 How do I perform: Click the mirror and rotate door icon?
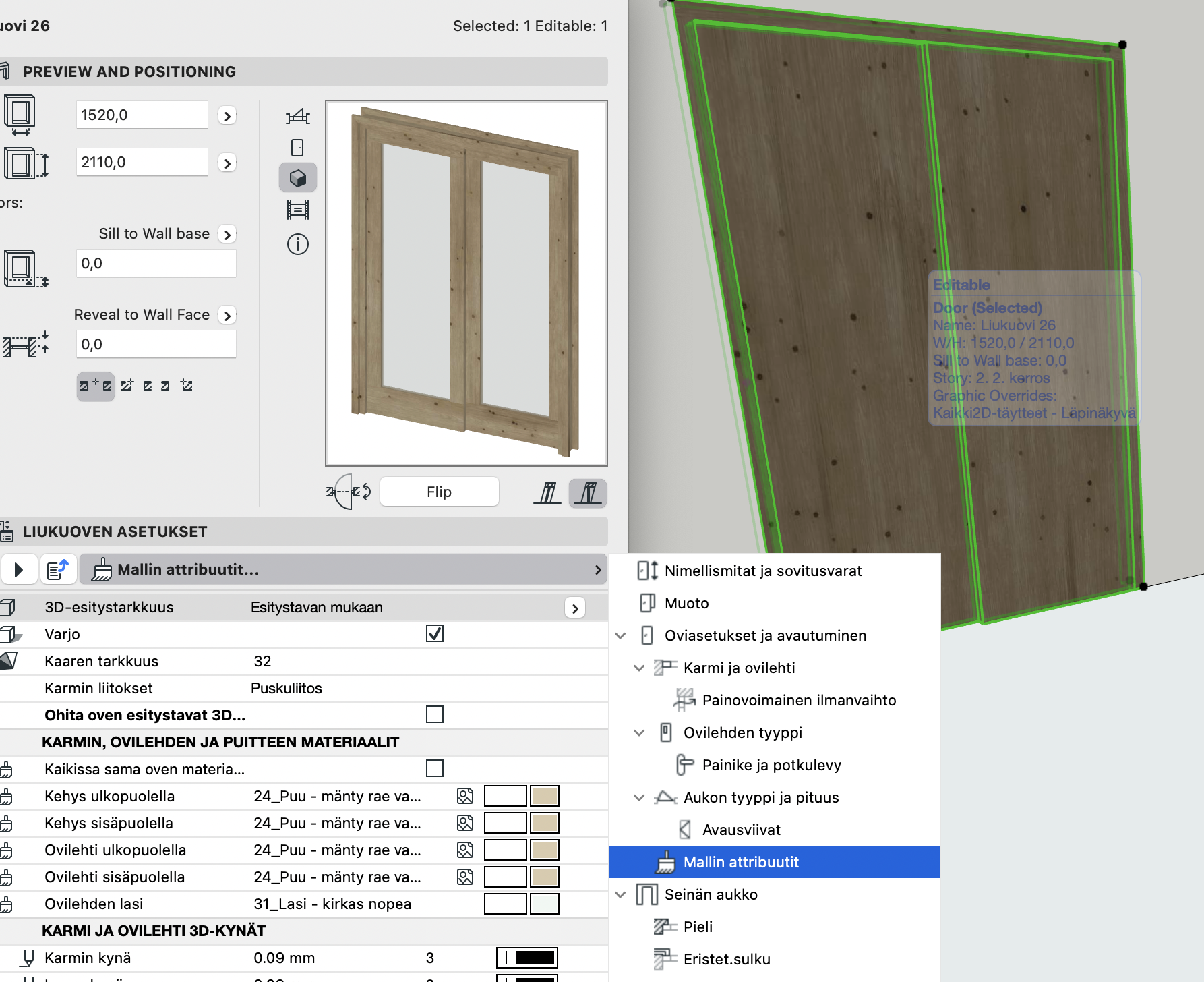point(349,492)
